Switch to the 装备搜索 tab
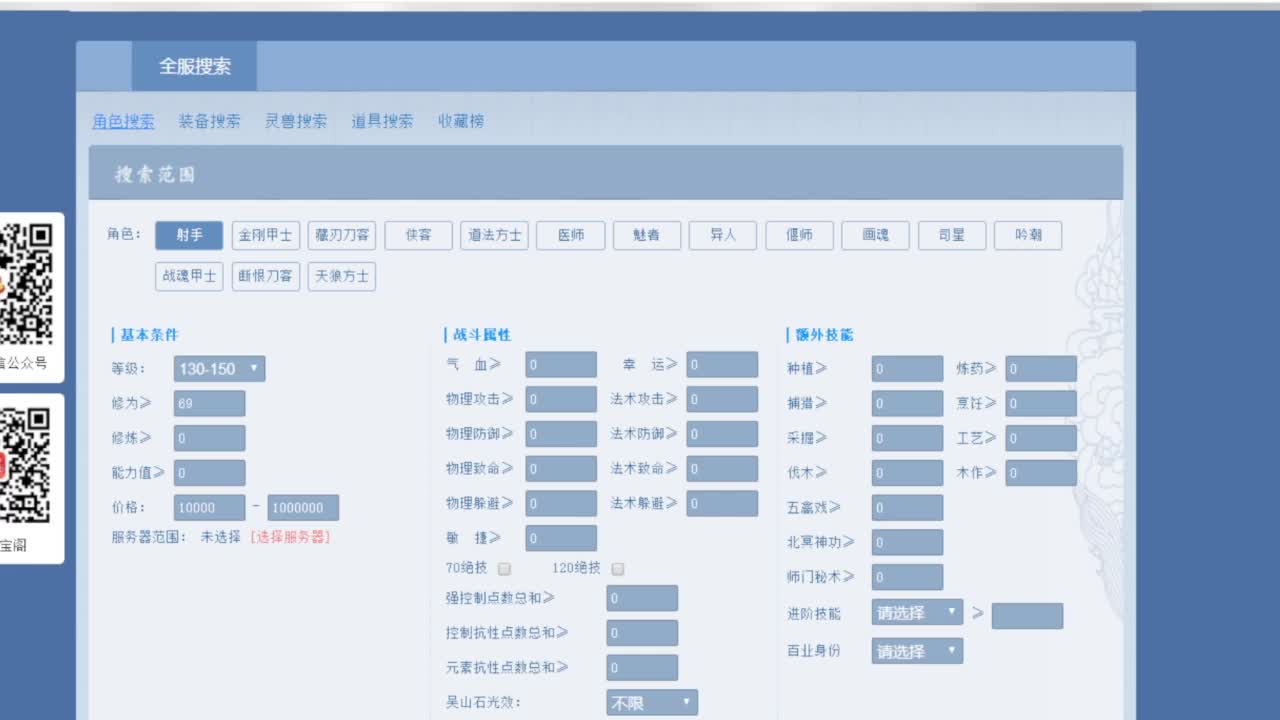 click(210, 121)
